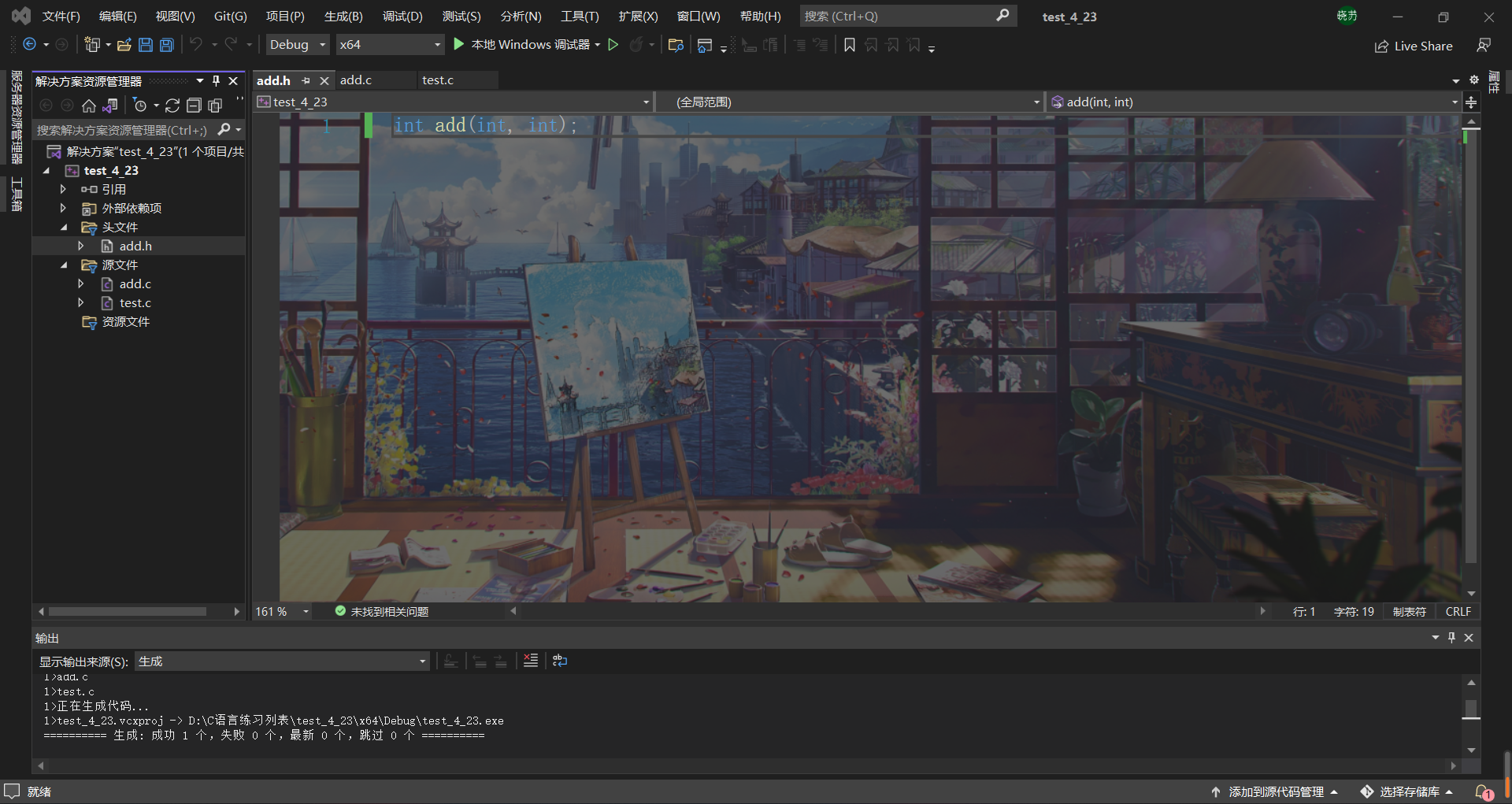The height and width of the screenshot is (804, 1512).
Task: Expand the add.c tree node arrow
Action: coord(80,283)
